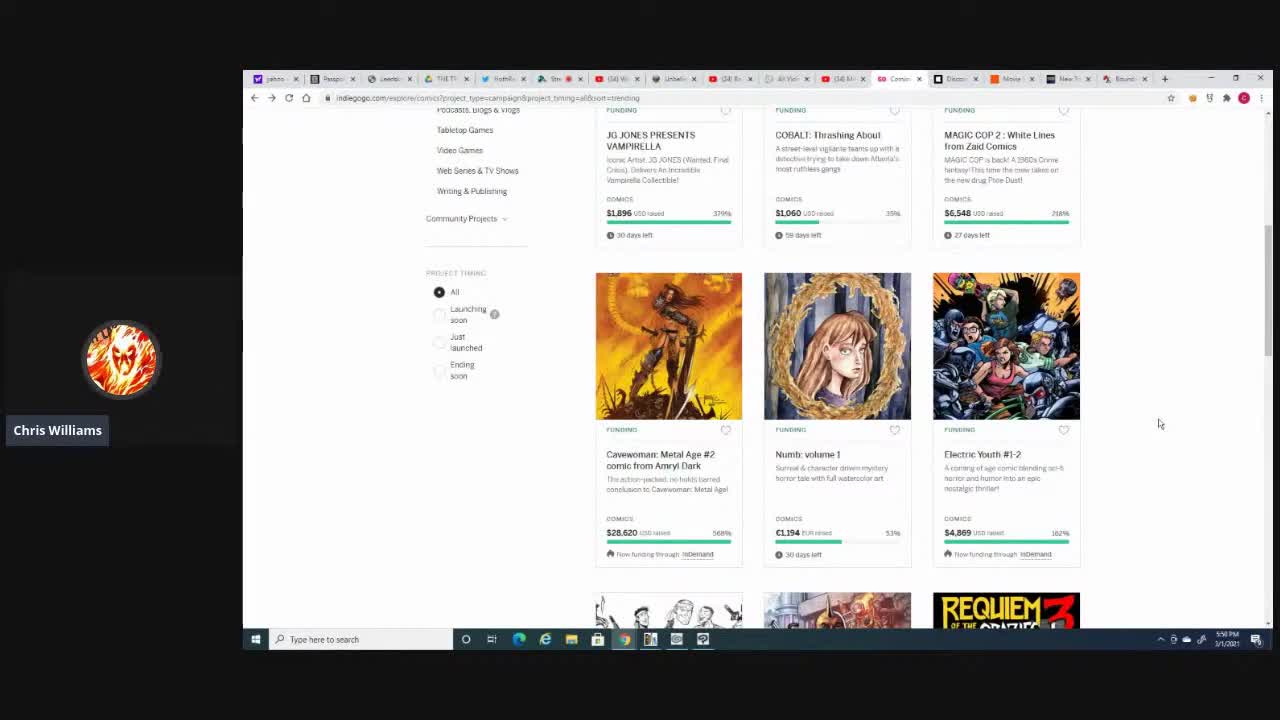
Task: Go back with the browser back arrow
Action: point(254,98)
